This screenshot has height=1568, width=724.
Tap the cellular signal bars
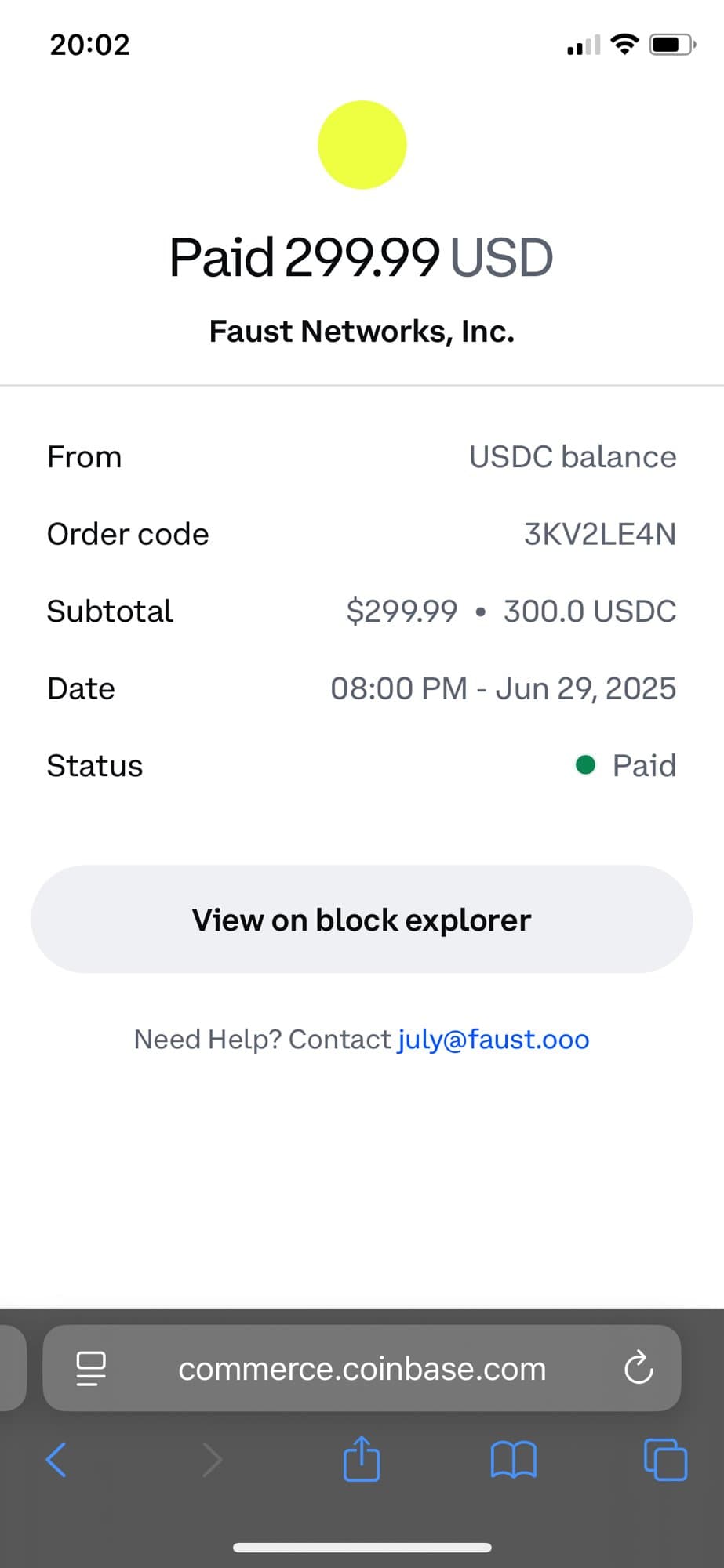(584, 45)
